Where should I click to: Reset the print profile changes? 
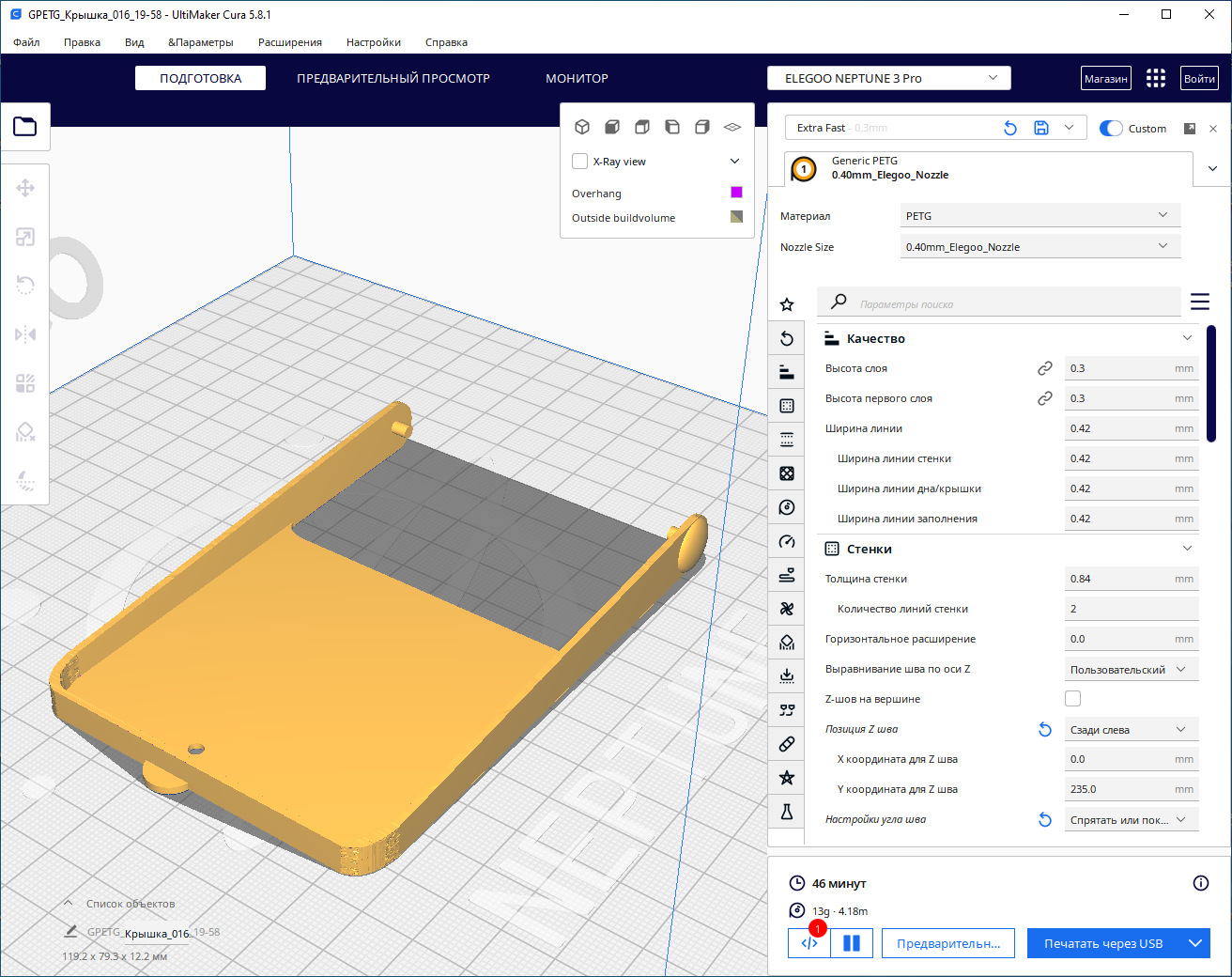pos(1010,128)
